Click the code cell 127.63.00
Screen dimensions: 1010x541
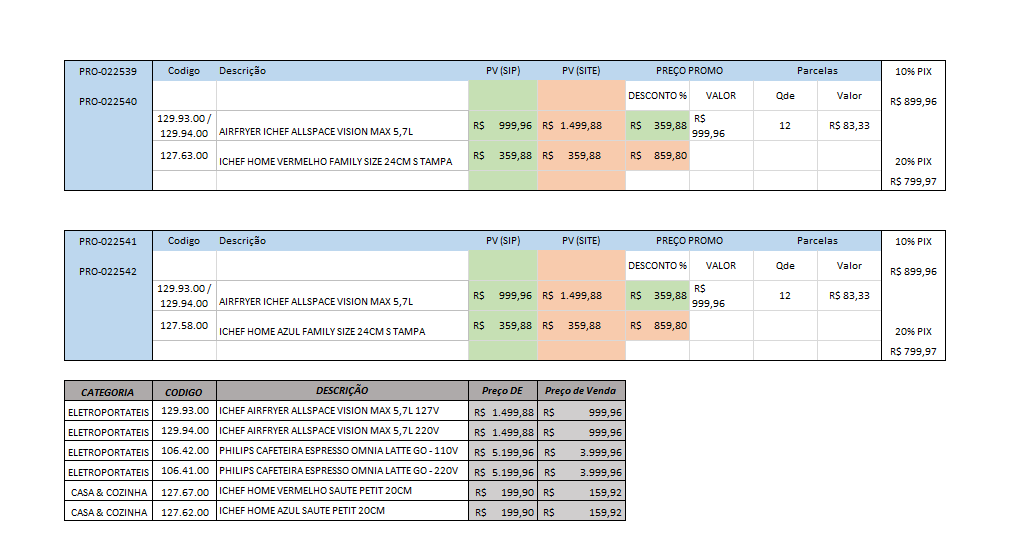pyautogui.click(x=184, y=156)
